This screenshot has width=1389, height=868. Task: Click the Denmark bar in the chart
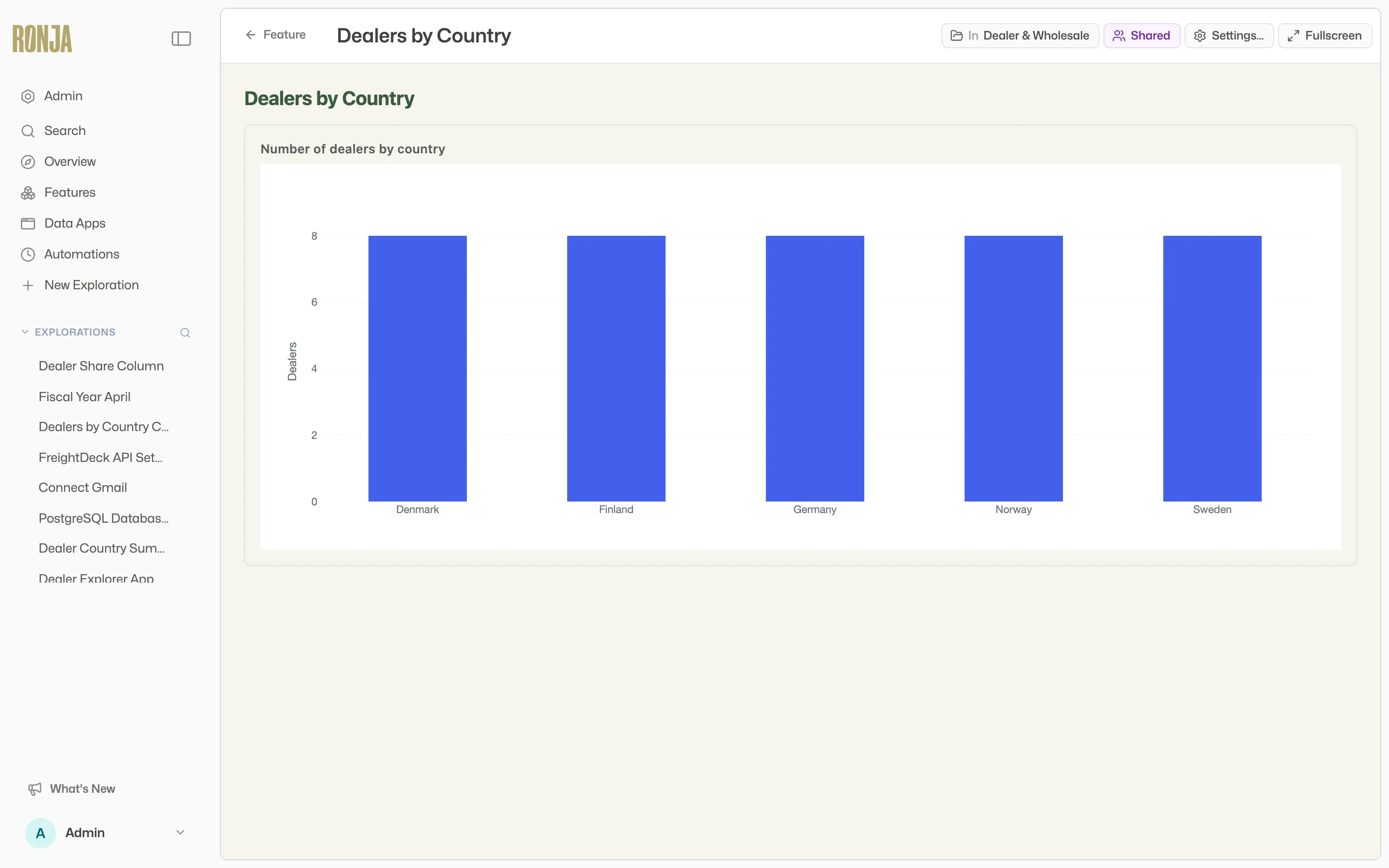[417, 368]
